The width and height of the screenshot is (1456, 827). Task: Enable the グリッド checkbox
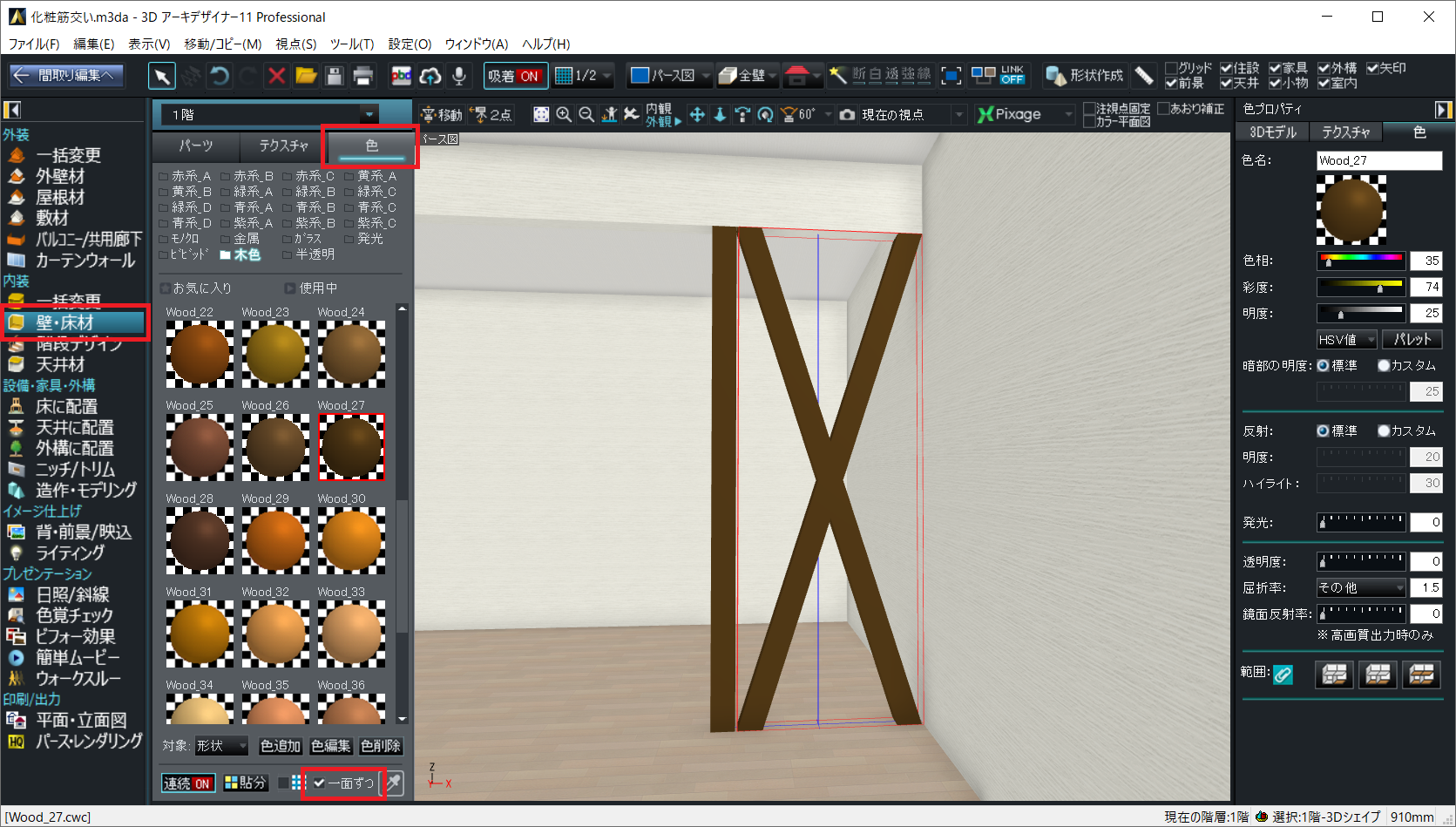tap(1172, 68)
